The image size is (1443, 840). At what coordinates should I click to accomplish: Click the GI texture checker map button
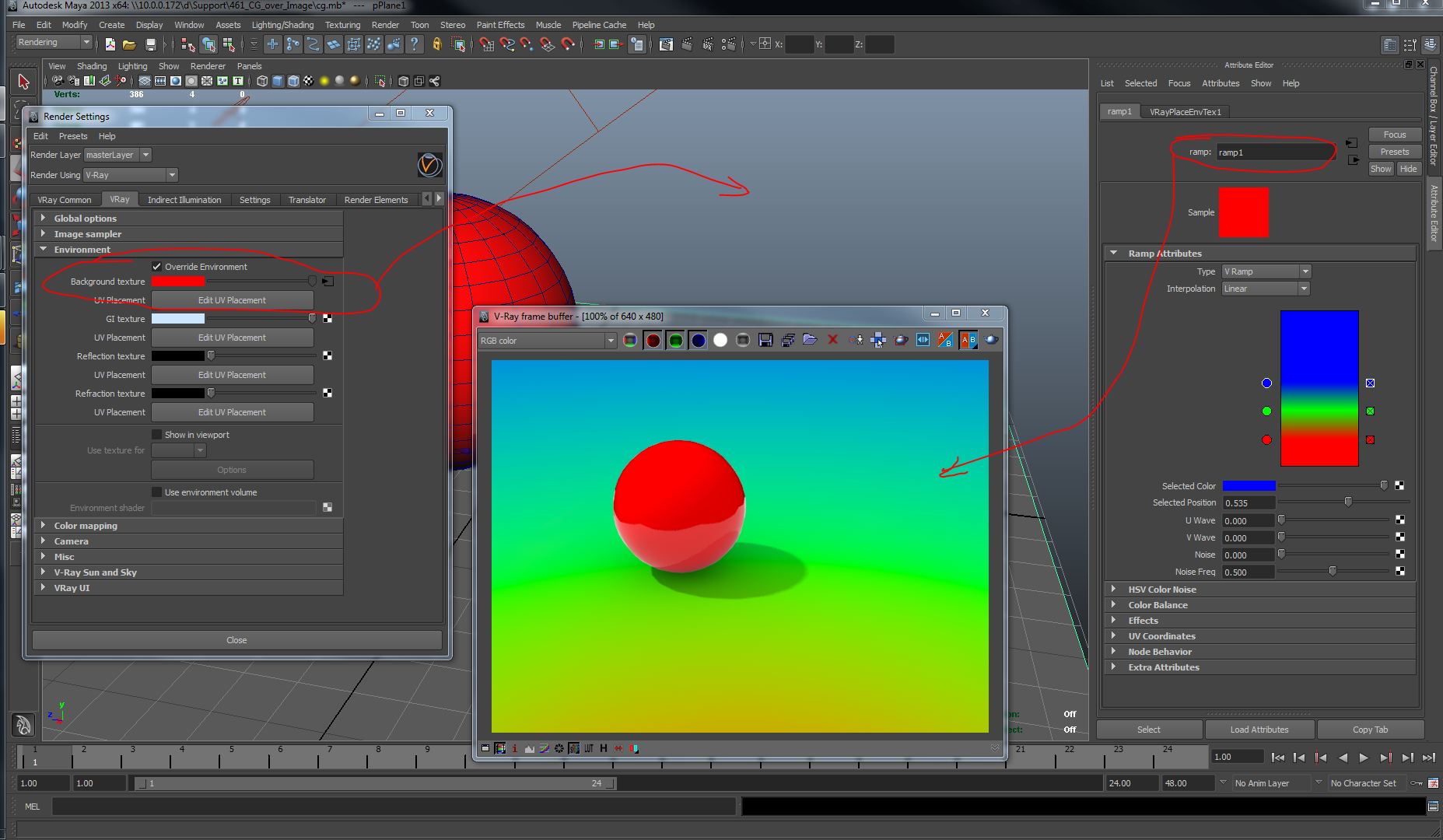[327, 319]
